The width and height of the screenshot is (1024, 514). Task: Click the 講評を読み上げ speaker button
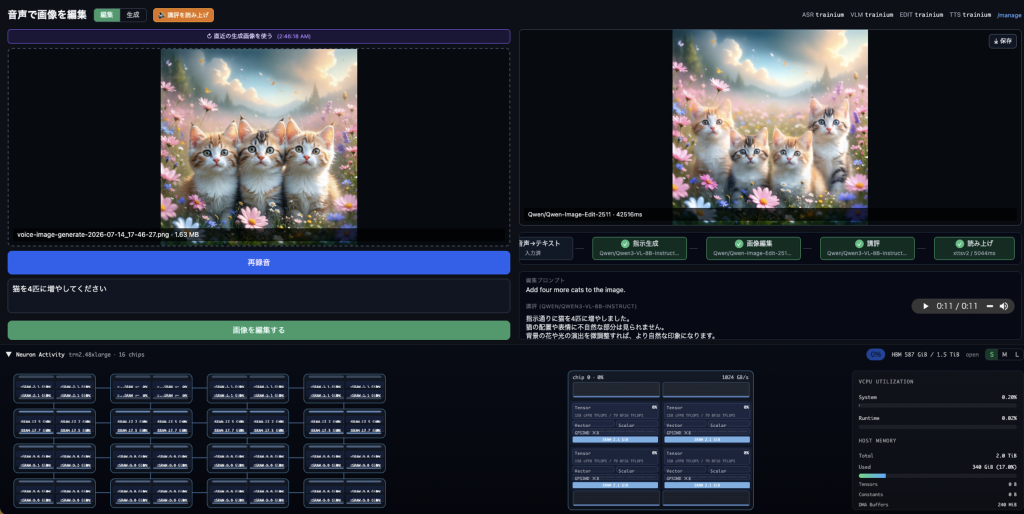[184, 14]
